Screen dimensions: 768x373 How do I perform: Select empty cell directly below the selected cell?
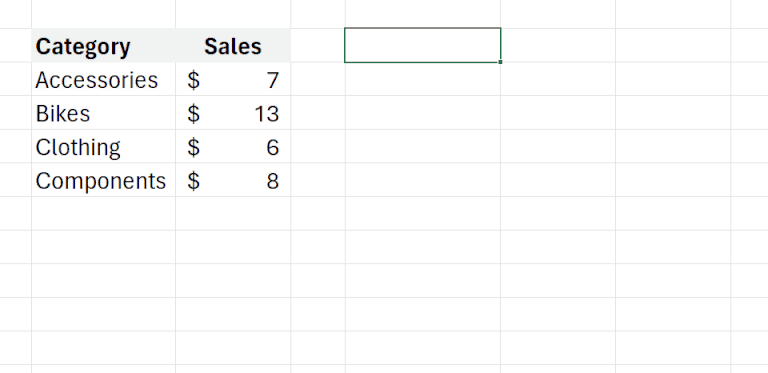422,79
